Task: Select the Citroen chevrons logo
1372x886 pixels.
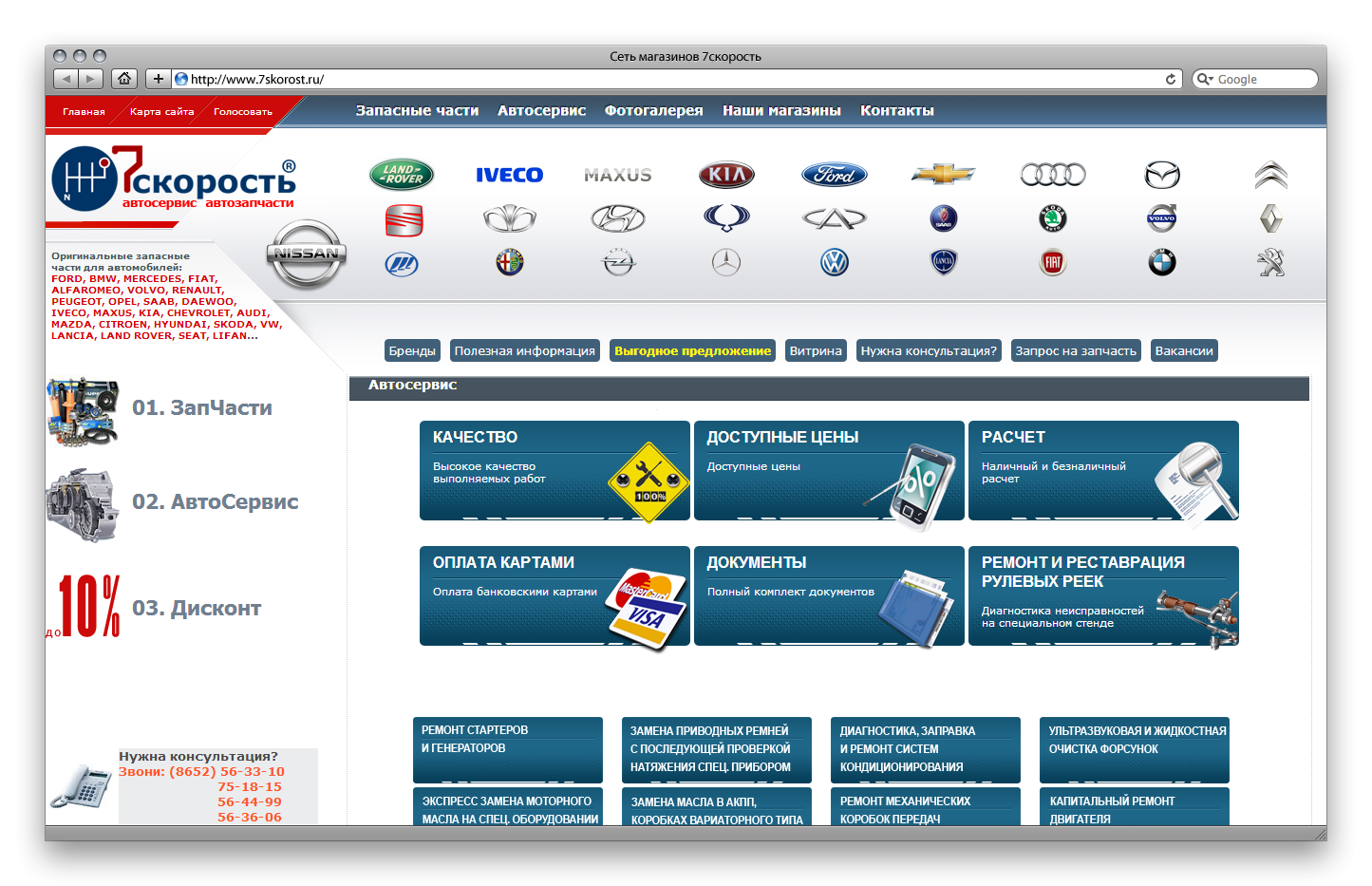Action: tap(1270, 175)
